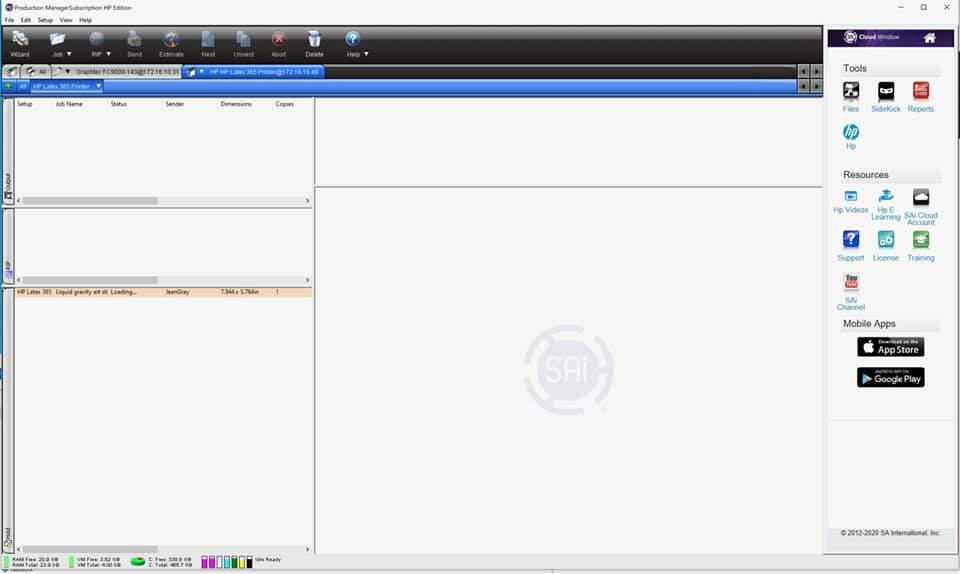Expand the Help dropdown arrow
This screenshot has width=960, height=574.
(x=366, y=54)
